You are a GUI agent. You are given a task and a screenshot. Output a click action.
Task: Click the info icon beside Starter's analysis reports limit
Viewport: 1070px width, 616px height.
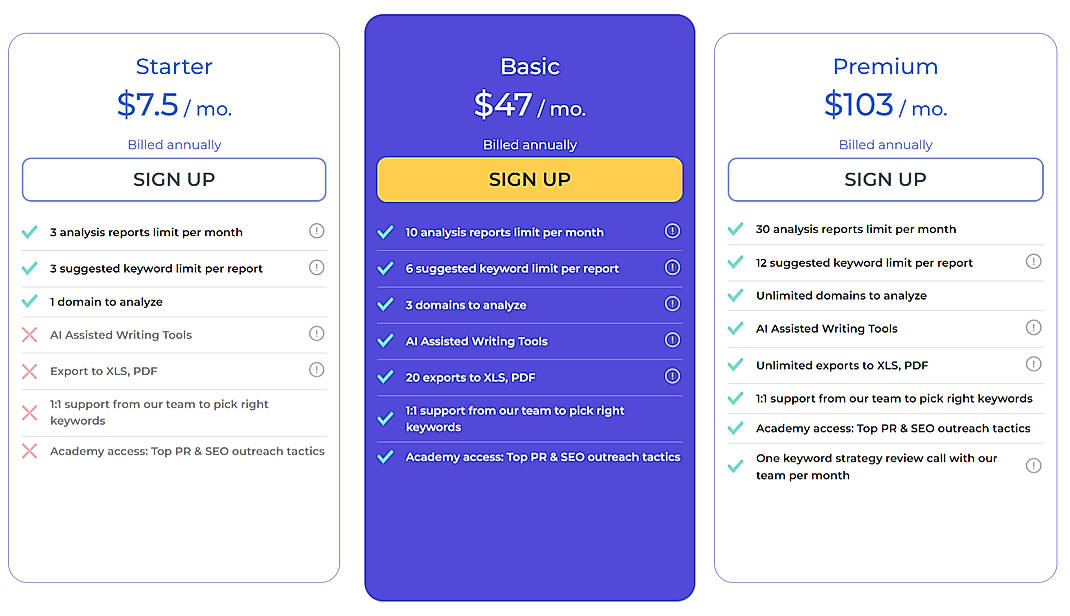(317, 230)
